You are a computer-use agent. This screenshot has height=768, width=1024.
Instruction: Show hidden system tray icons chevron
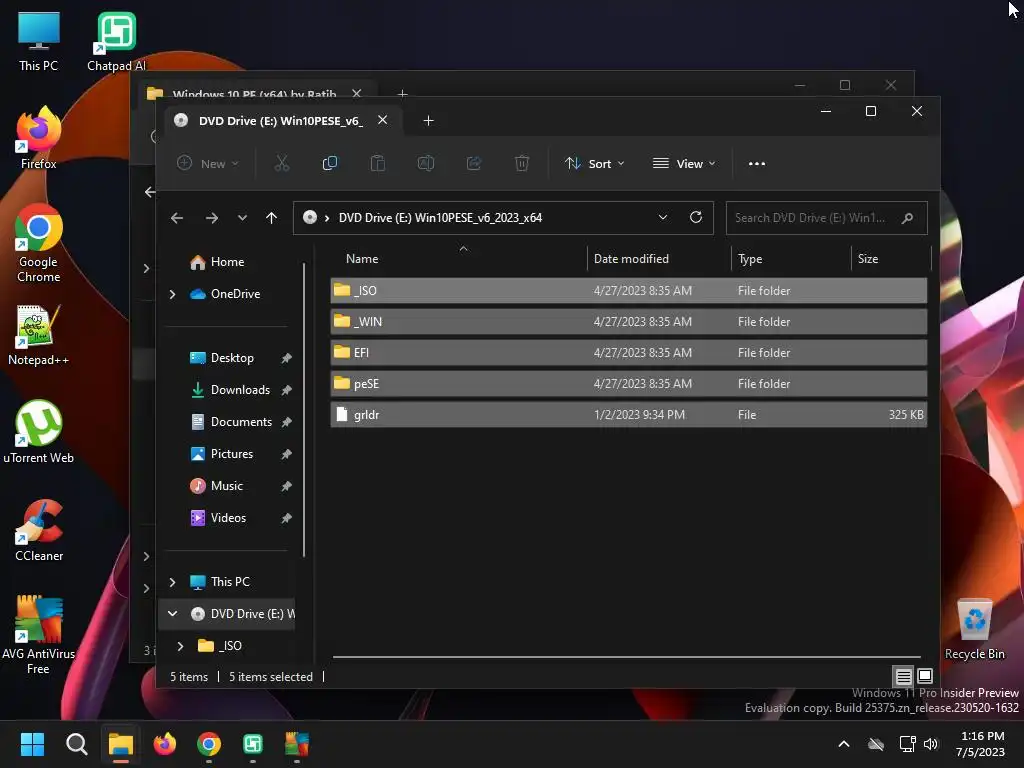pyautogui.click(x=844, y=744)
